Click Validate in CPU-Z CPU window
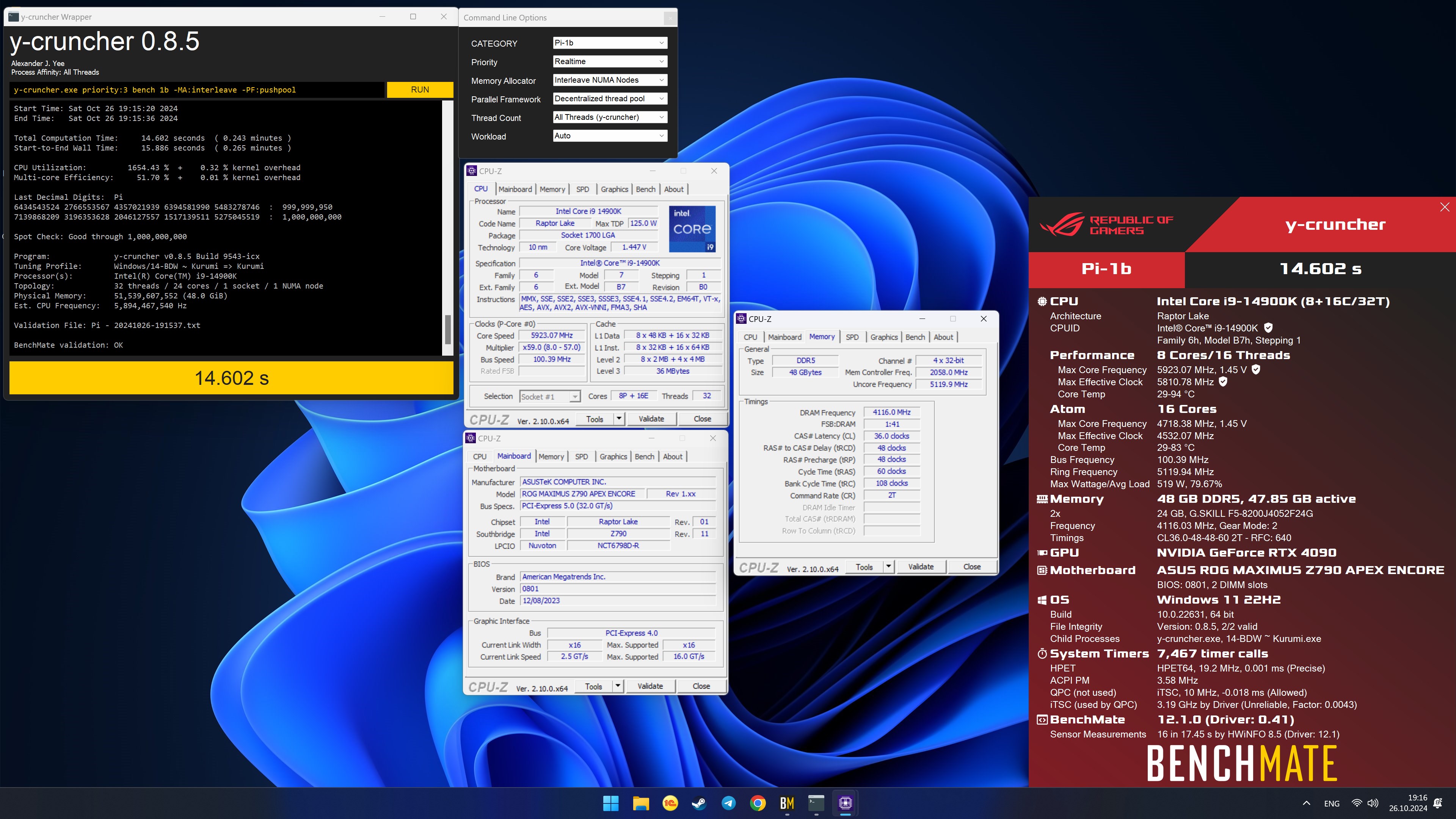This screenshot has width=1456, height=819. tap(651, 419)
